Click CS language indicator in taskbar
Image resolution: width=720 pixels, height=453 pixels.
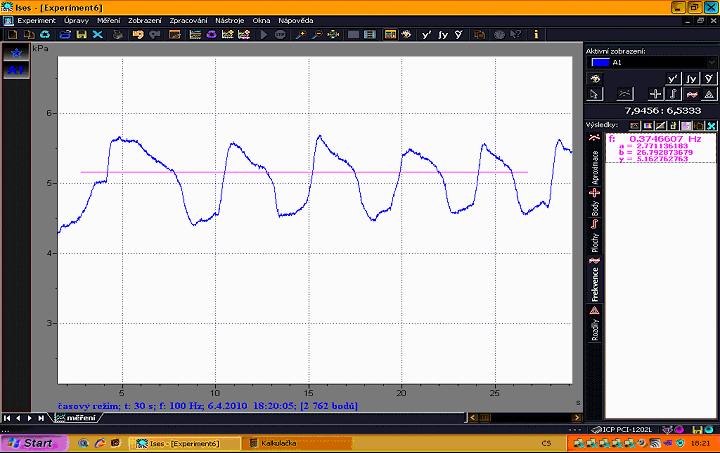(x=546, y=443)
